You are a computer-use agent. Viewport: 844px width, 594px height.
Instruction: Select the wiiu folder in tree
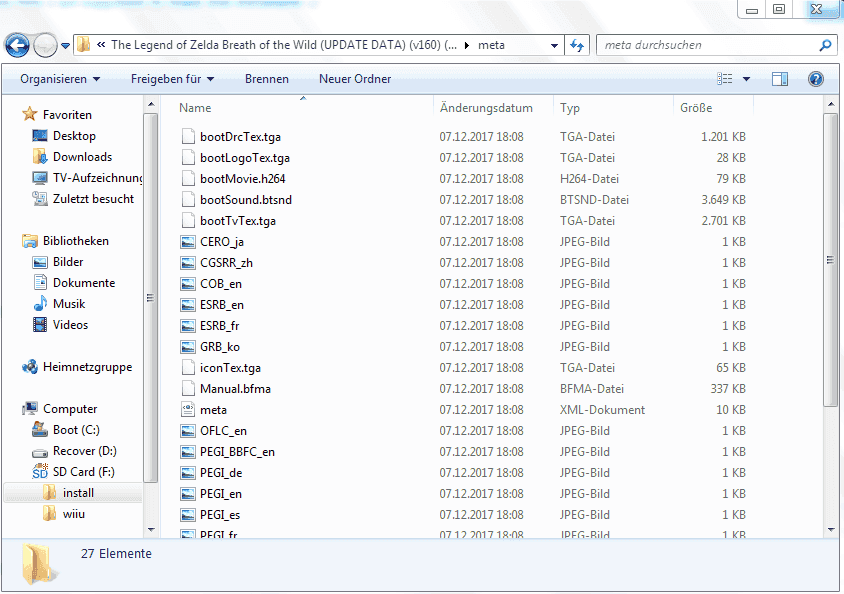point(73,514)
